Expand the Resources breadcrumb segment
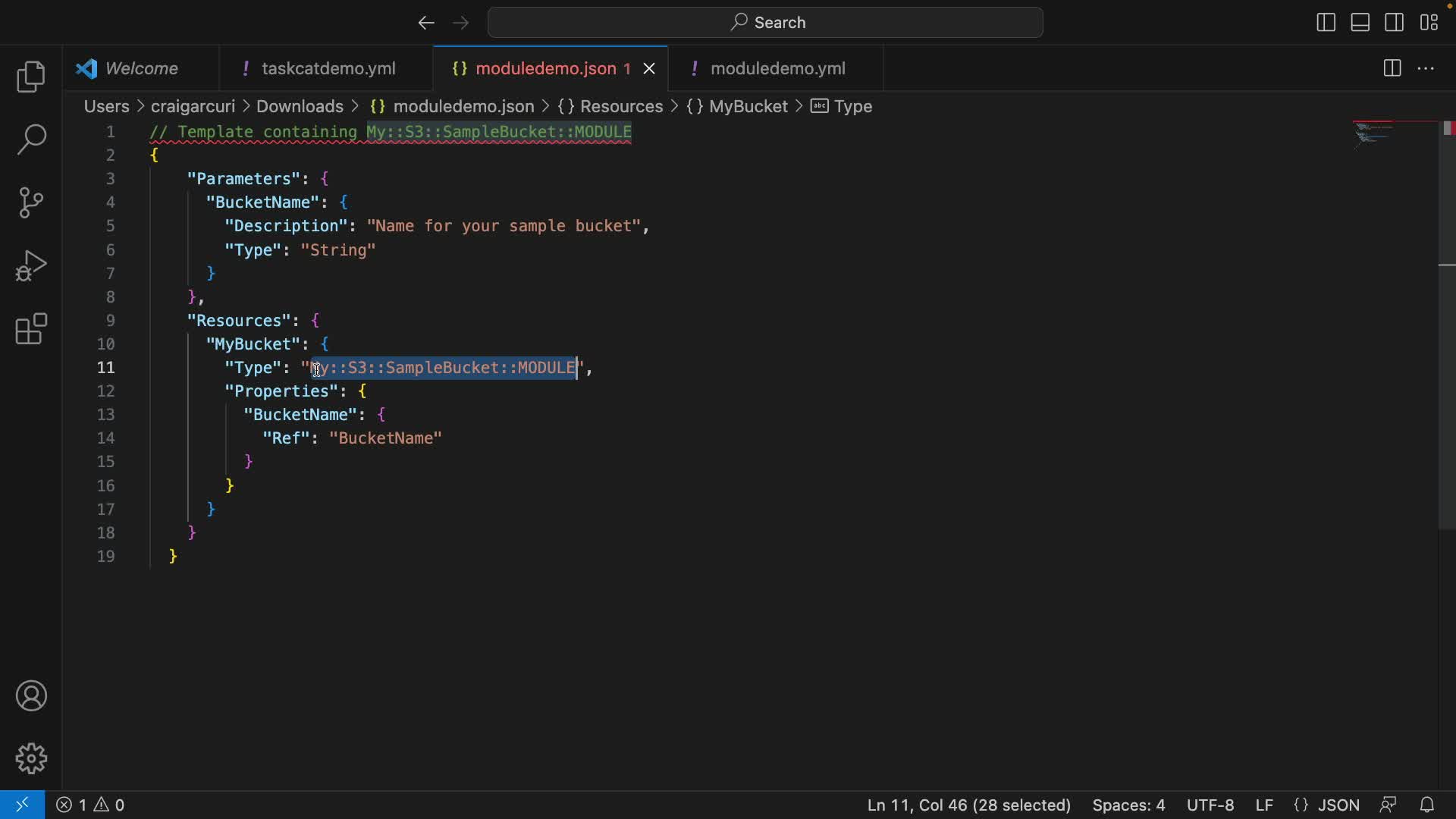Screen dimensions: 1456x819 [620, 107]
